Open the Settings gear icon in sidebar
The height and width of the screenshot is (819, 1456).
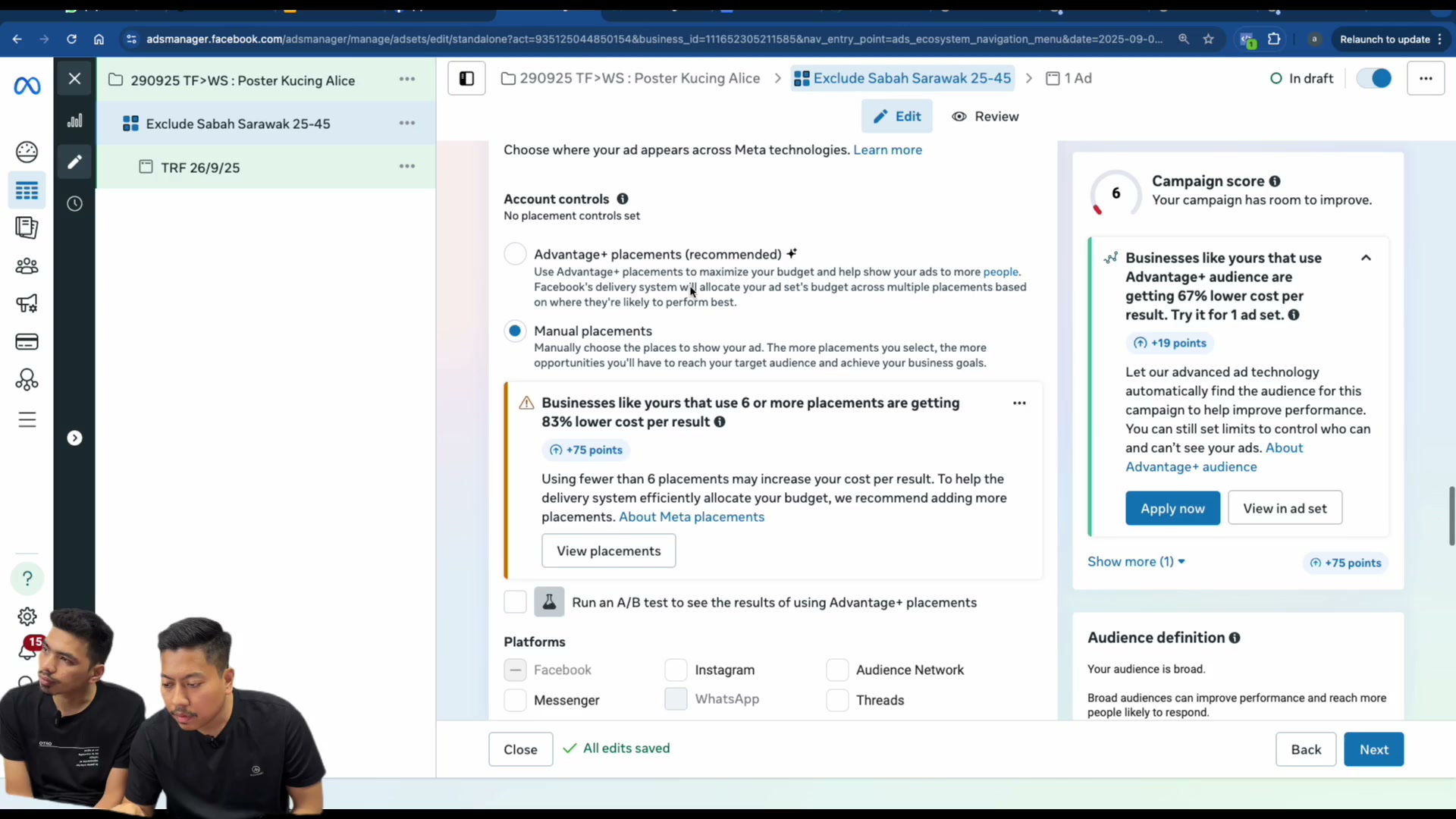point(27,617)
